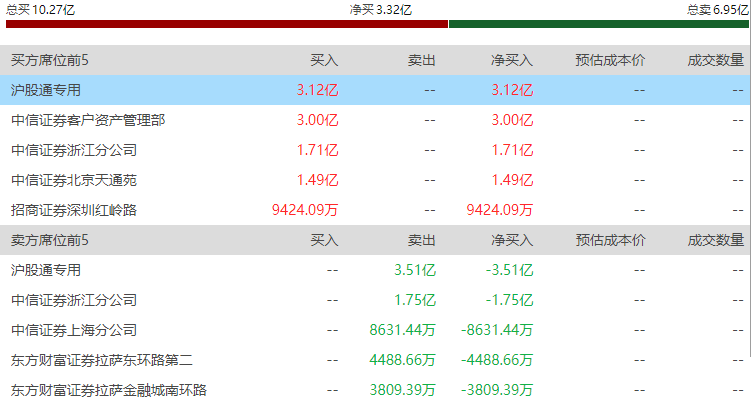Sort by 买入 in the 买方席位前5 header
Image resolution: width=751 pixels, height=399 pixels.
(x=324, y=60)
